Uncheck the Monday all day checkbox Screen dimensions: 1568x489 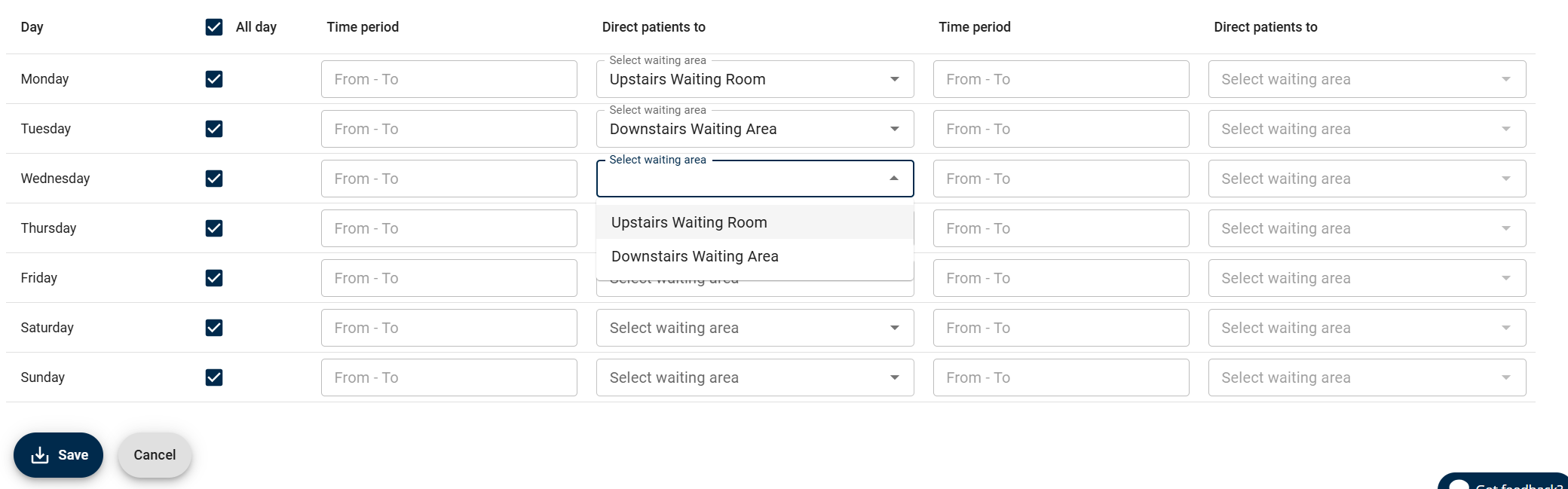coord(214,79)
